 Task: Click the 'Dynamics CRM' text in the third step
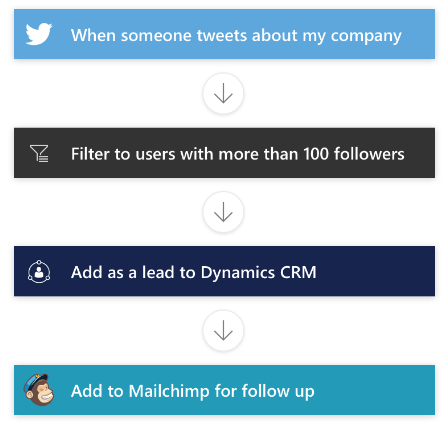click(258, 273)
